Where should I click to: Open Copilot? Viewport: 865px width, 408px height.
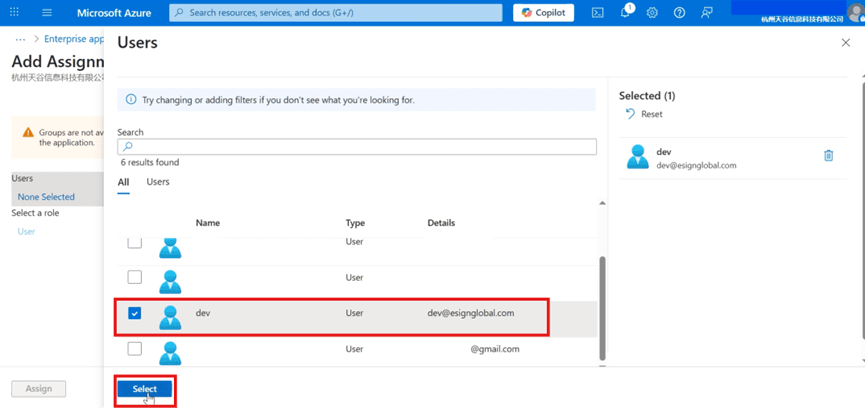(x=543, y=13)
